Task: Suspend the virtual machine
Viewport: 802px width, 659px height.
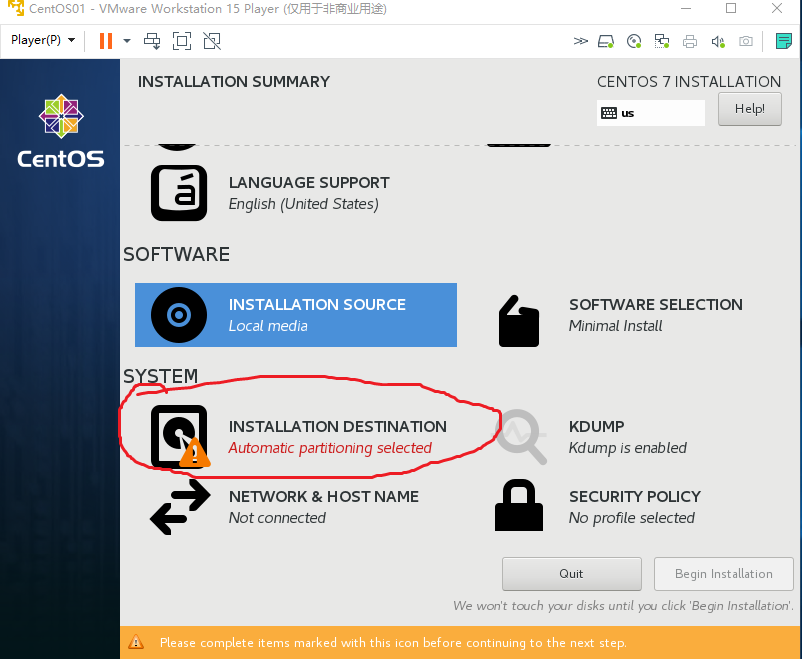Action: tap(105, 41)
